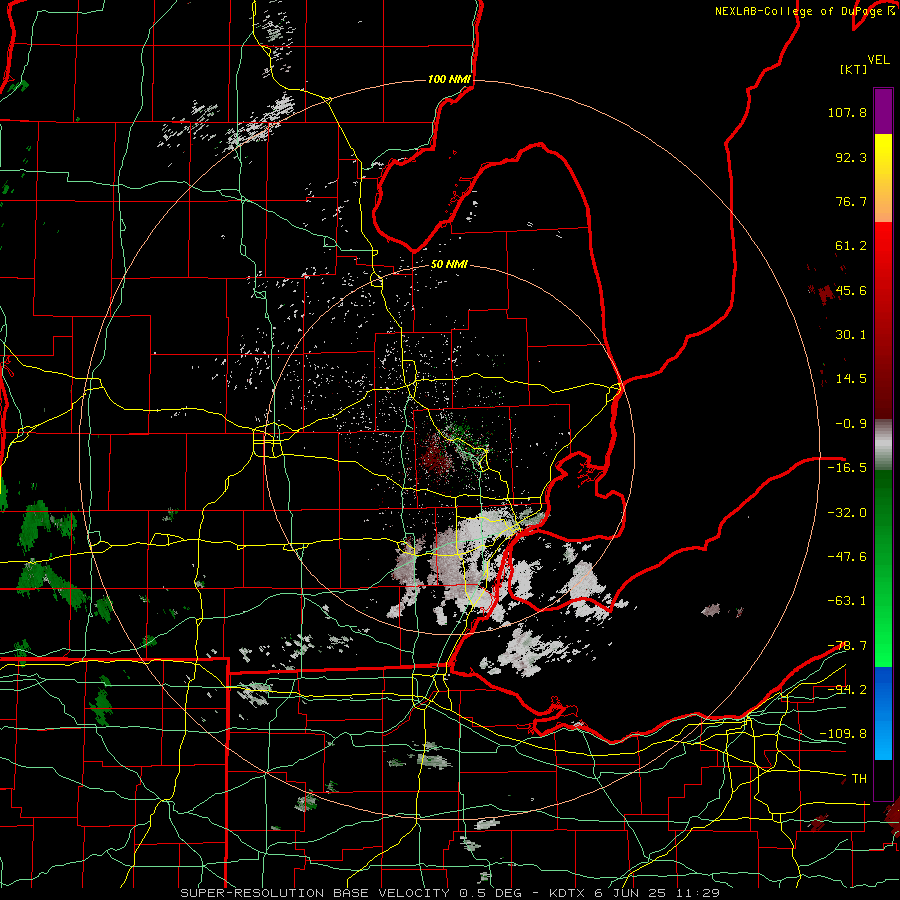The width and height of the screenshot is (900, 900).
Task: Click the TH threshold label
Action: [859, 779]
